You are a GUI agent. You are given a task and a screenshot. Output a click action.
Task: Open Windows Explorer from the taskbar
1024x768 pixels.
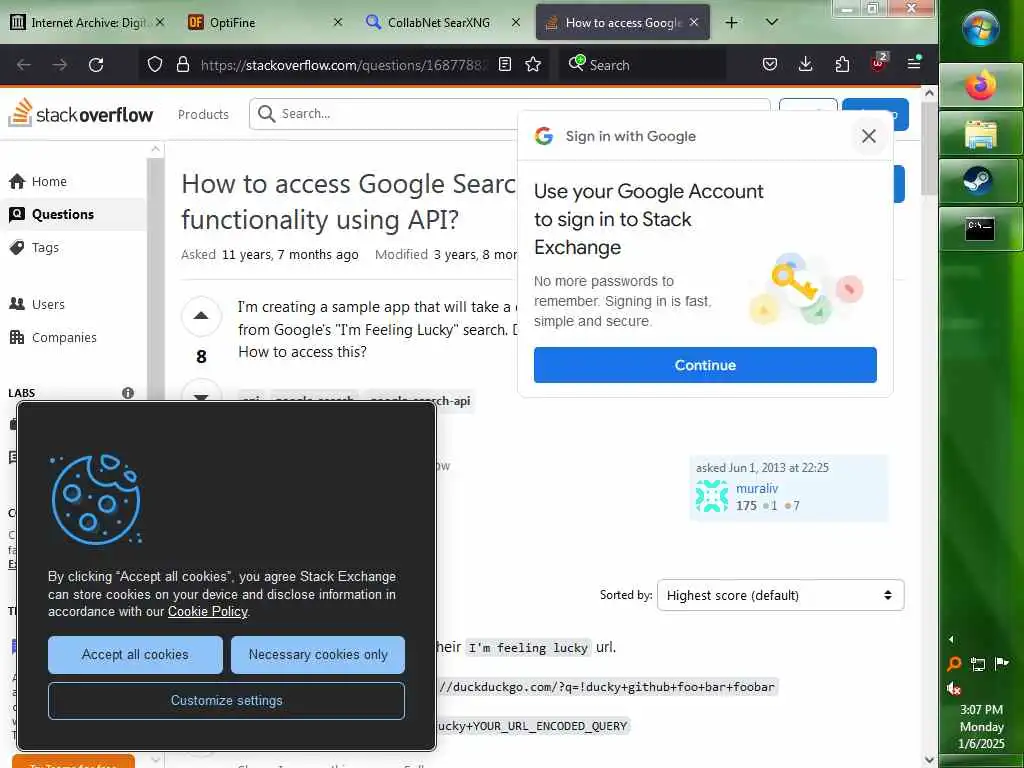[x=980, y=134]
